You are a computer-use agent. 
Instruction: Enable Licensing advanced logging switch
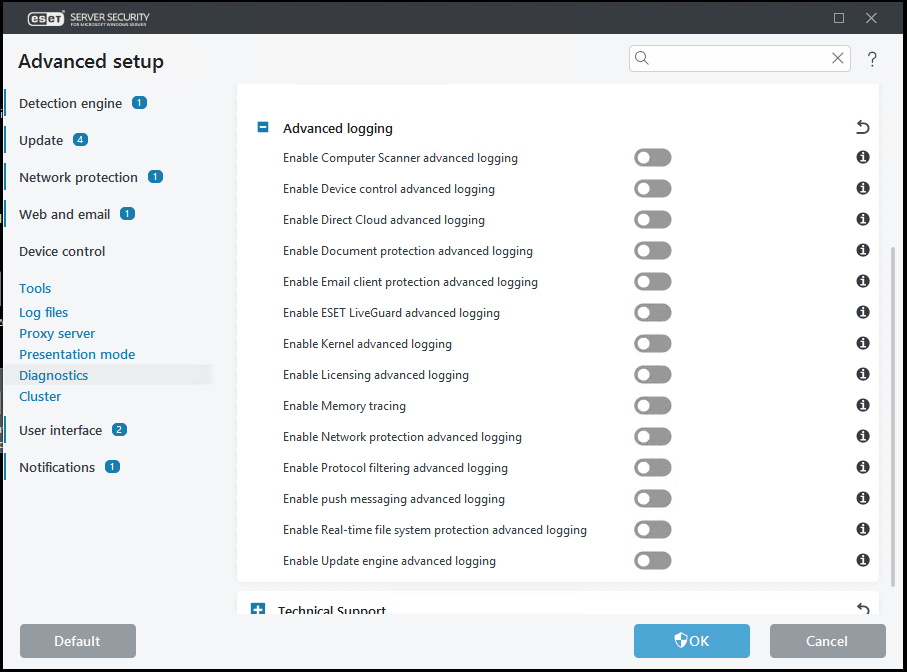pos(652,374)
